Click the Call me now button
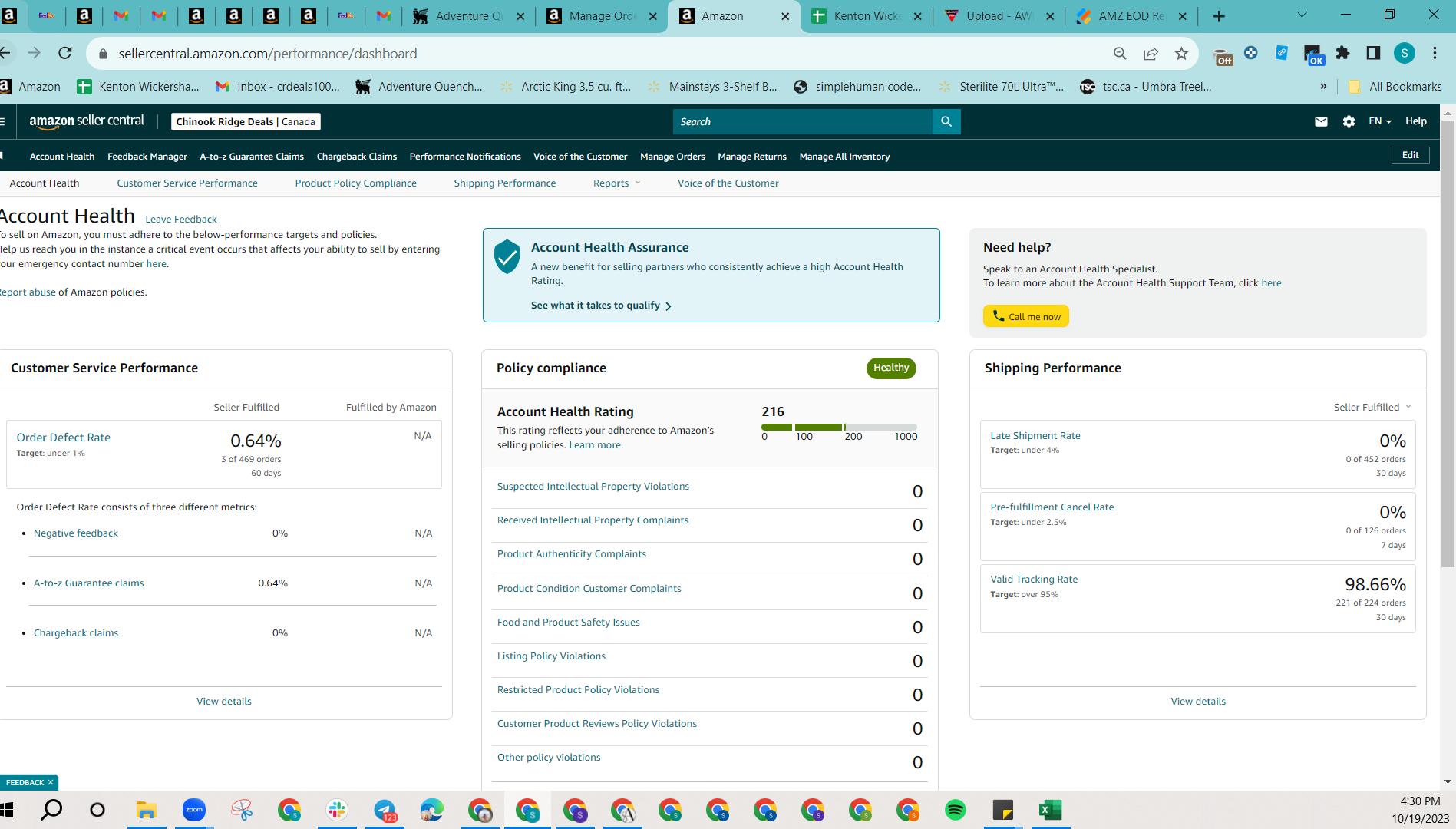1456x829 pixels. click(x=1026, y=316)
